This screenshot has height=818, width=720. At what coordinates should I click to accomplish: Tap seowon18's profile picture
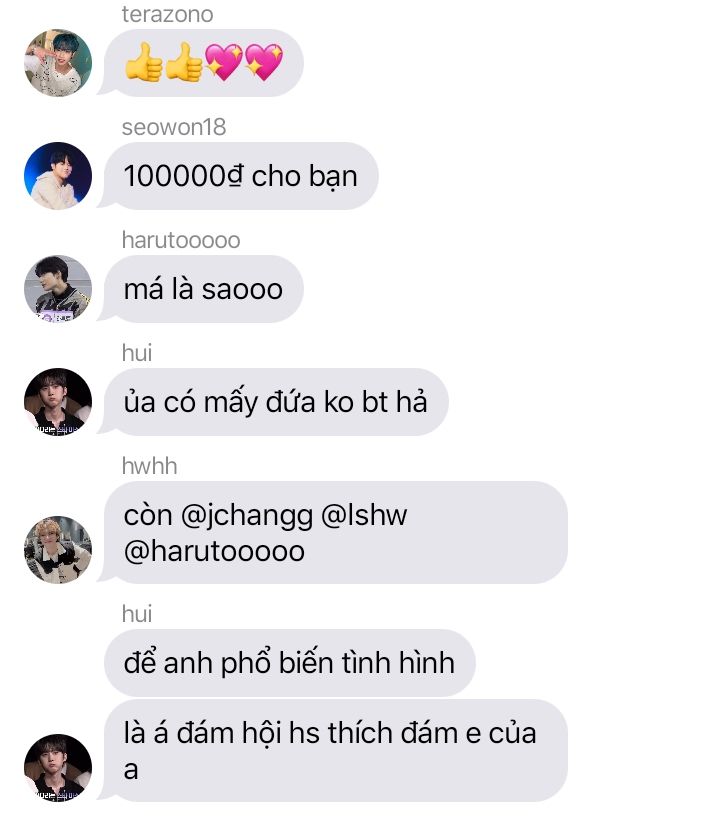click(58, 176)
